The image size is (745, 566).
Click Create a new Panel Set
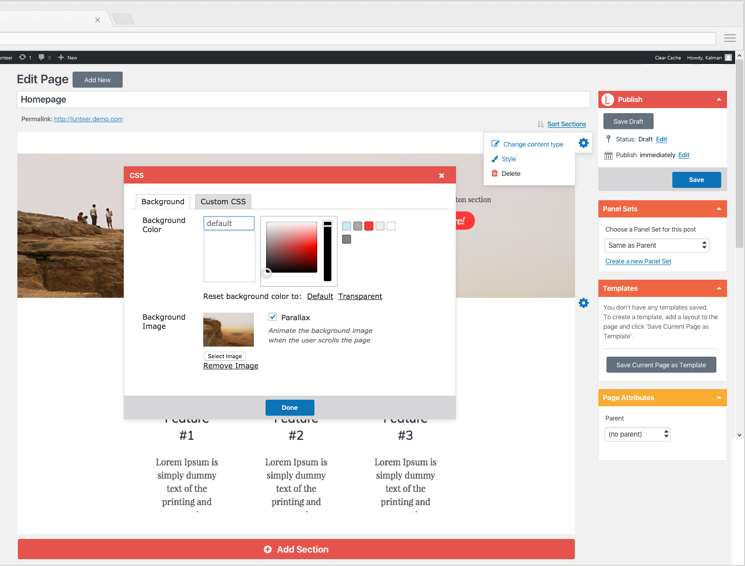click(x=638, y=261)
